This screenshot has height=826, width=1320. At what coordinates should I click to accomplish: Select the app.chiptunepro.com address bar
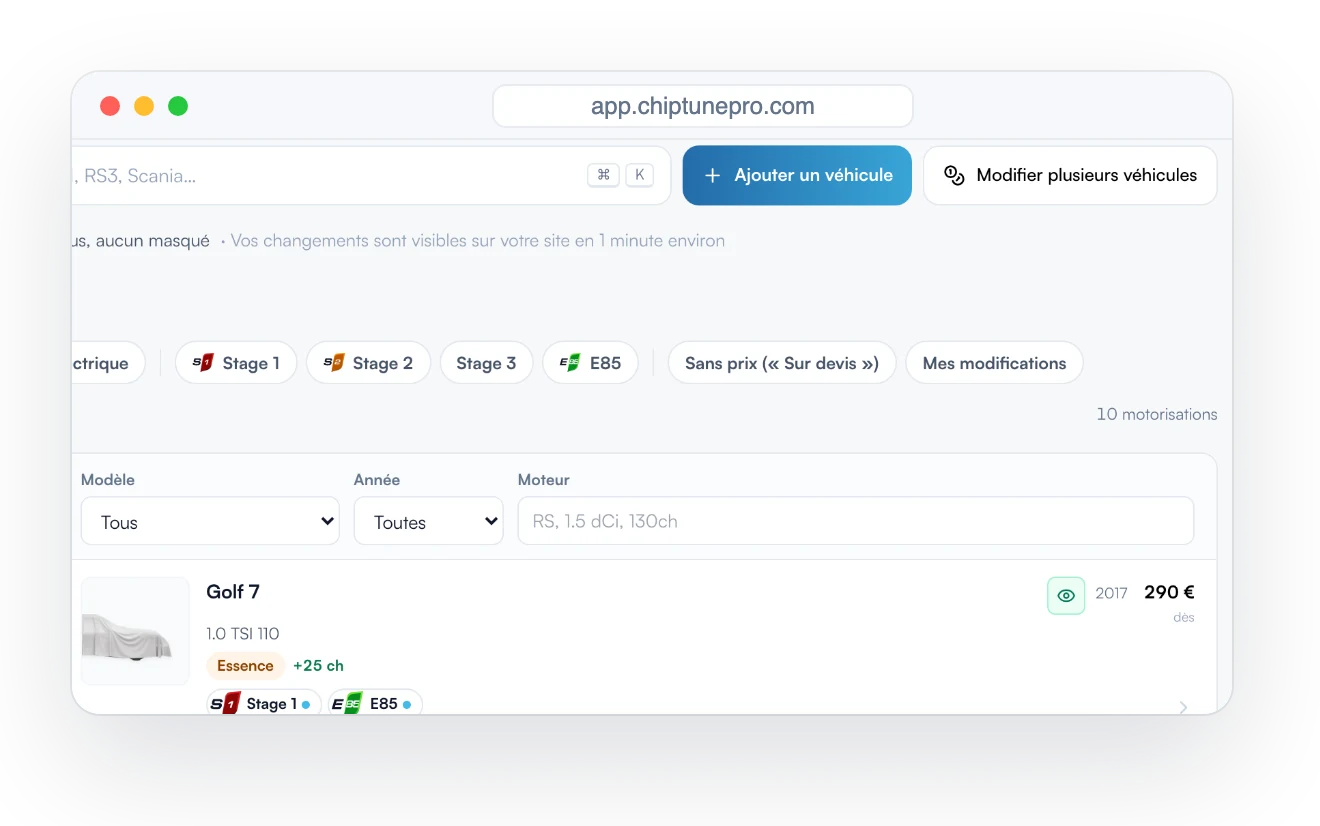click(x=703, y=106)
